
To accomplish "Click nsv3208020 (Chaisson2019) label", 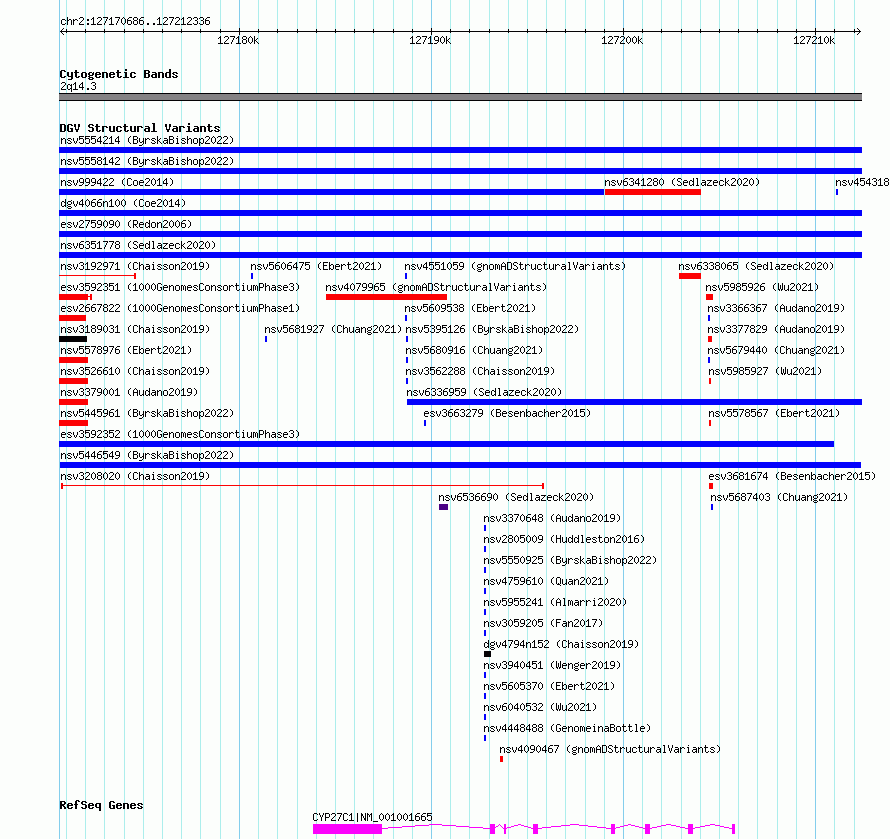I will pos(135,476).
